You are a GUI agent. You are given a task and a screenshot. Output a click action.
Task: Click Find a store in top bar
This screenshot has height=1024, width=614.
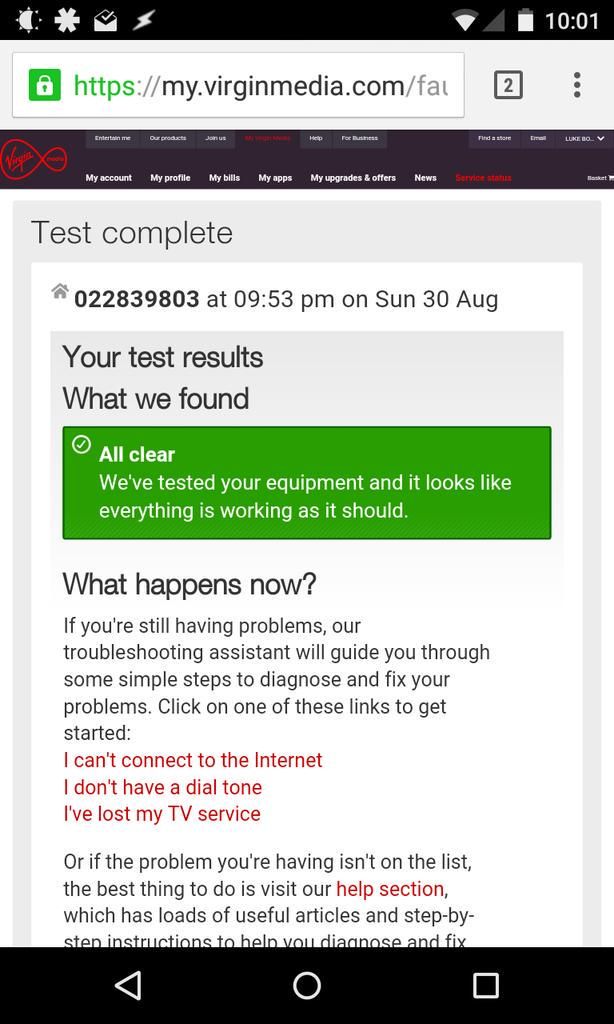494,138
